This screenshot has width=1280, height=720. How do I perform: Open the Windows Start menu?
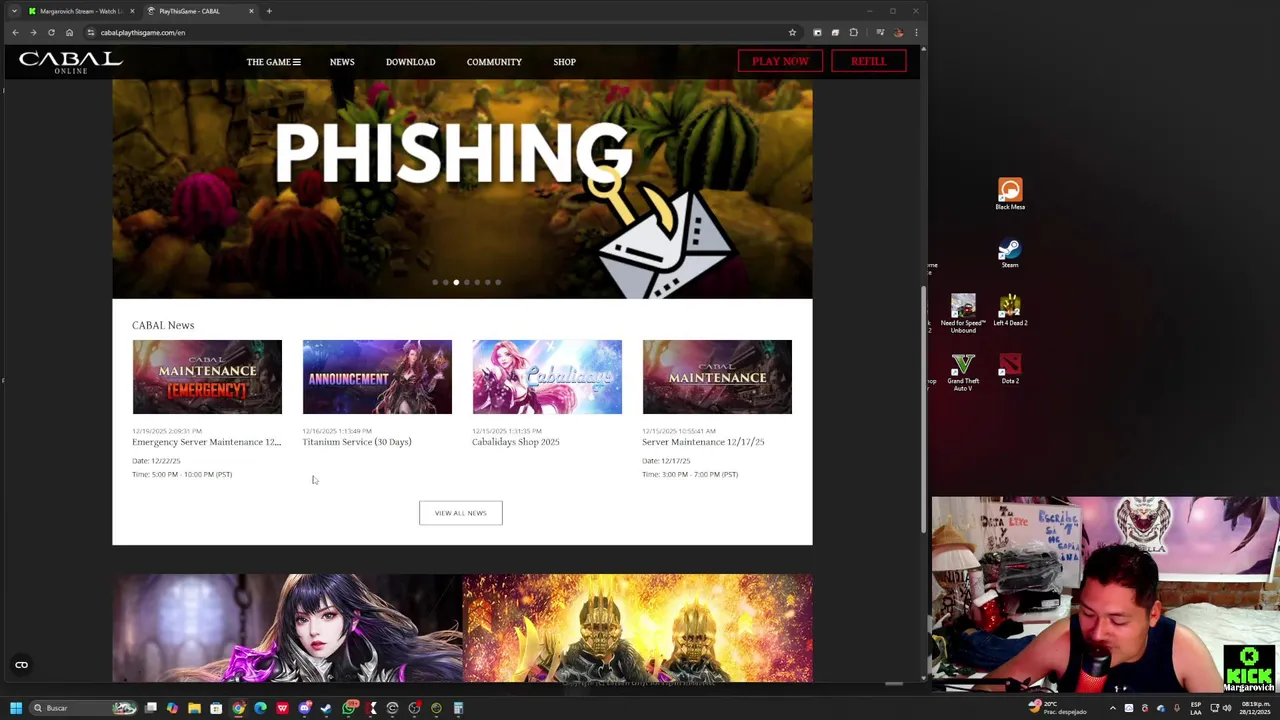tap(16, 708)
